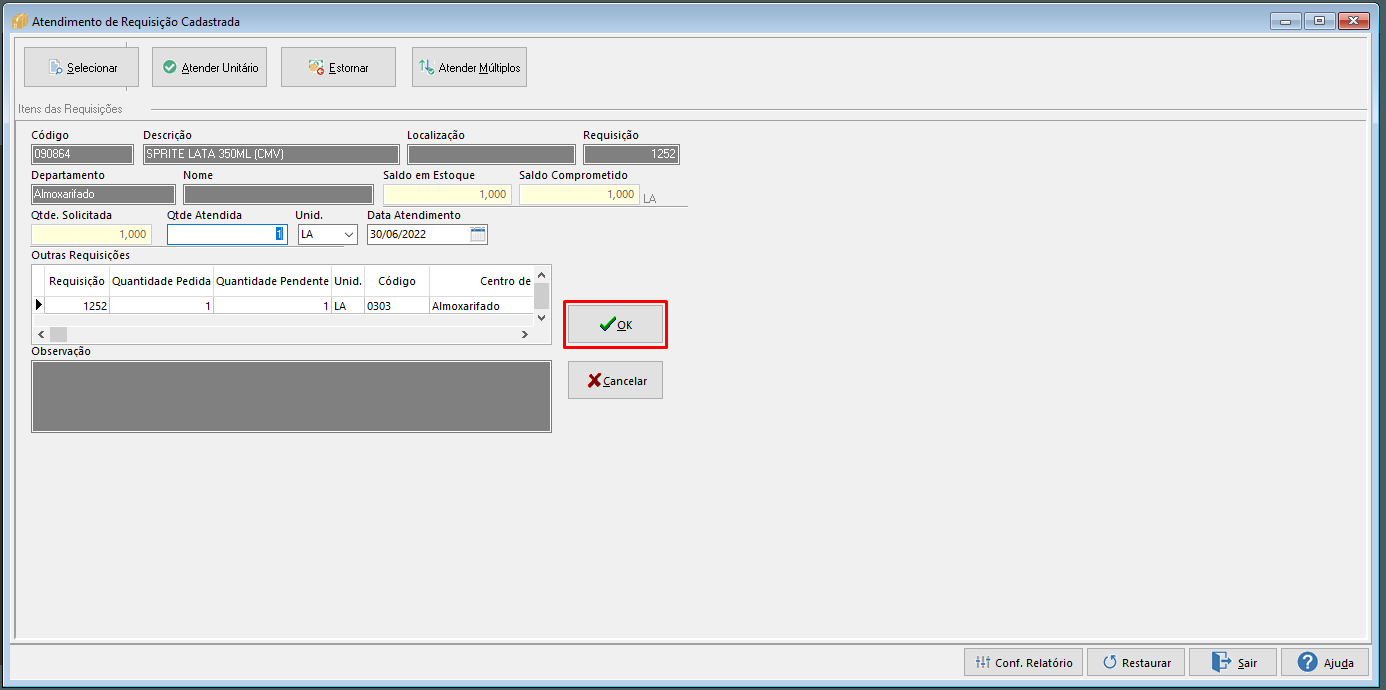1386x690 pixels.
Task: Click the Localização field
Action: 491,154
